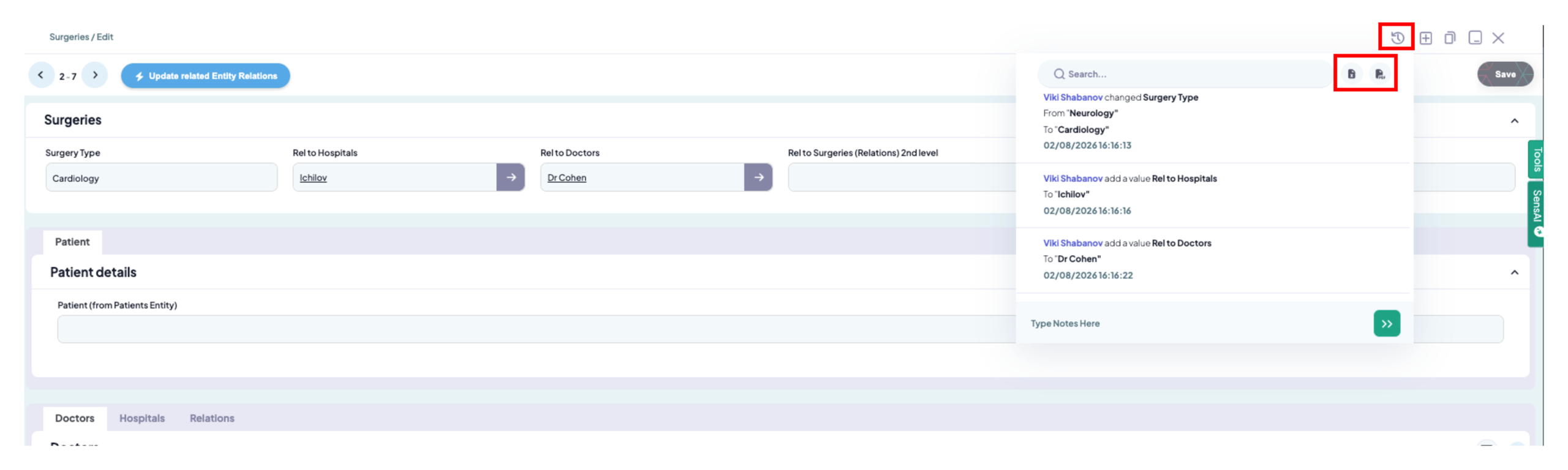Follow the Ichilov hospital link
This screenshot has width=1568, height=470.
313,178
